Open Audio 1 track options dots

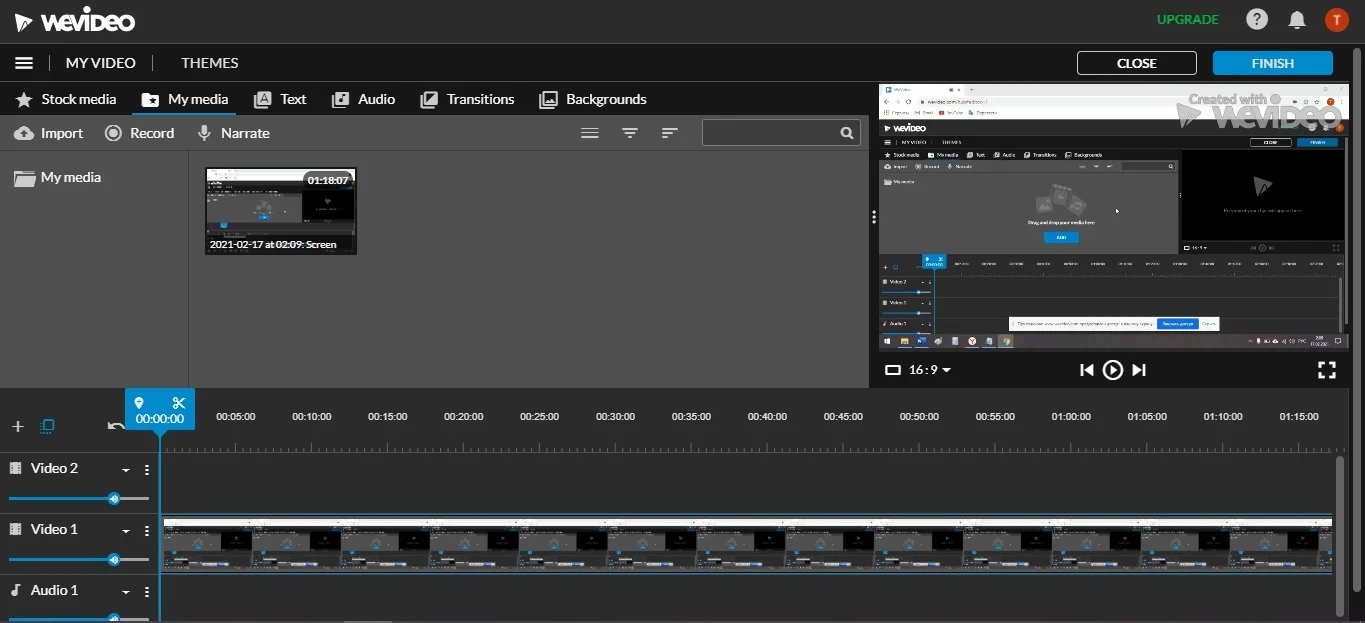coord(147,591)
